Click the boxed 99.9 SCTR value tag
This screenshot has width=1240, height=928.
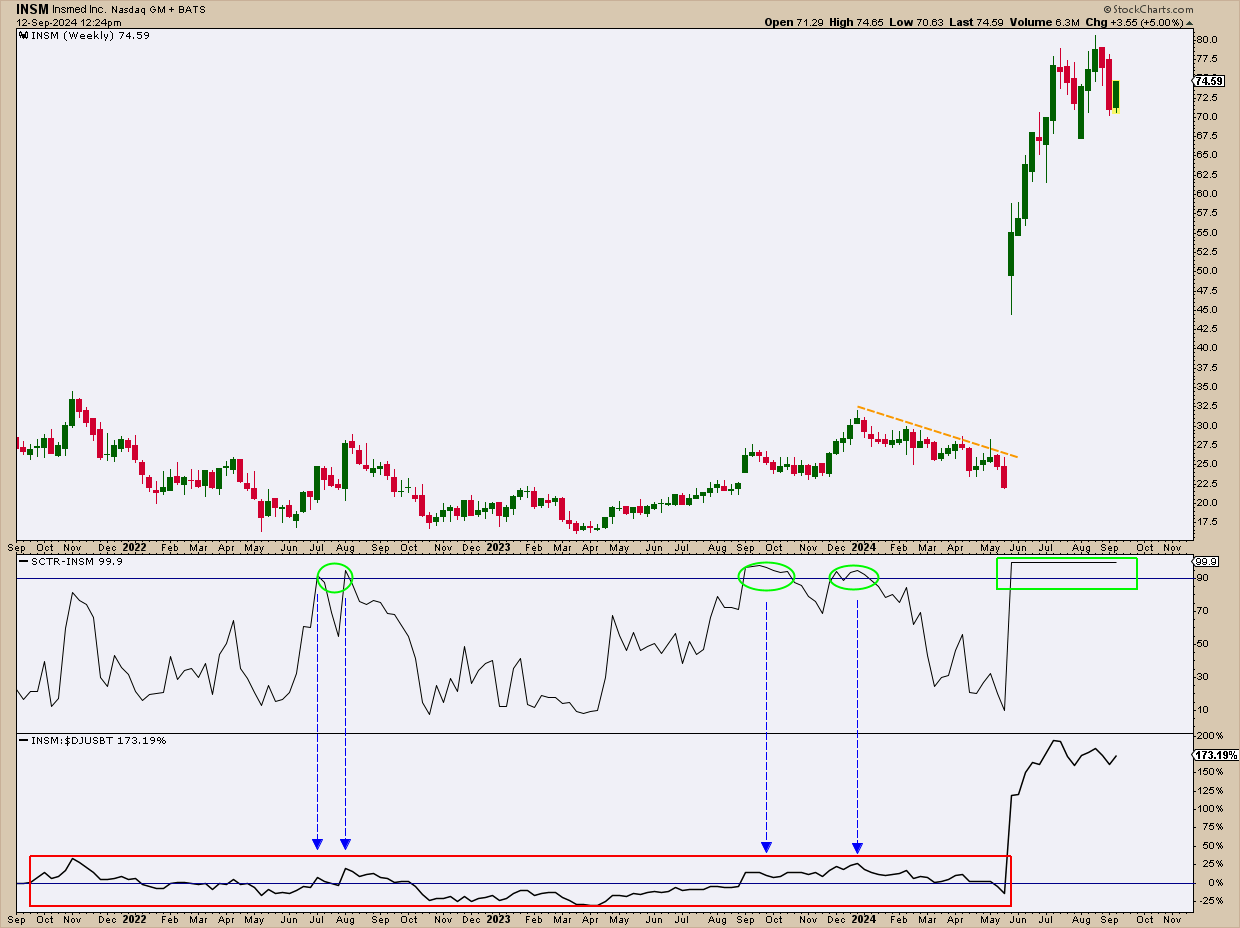pos(1205,562)
